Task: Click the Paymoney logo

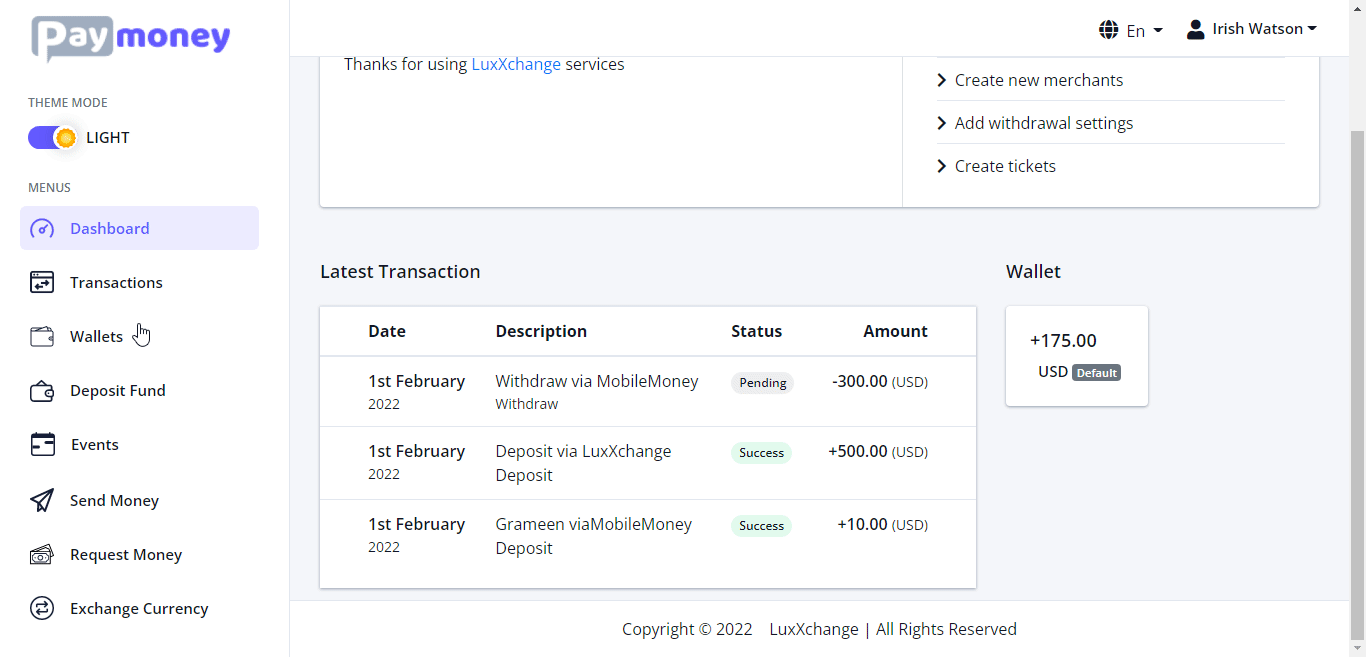Action: (x=131, y=38)
